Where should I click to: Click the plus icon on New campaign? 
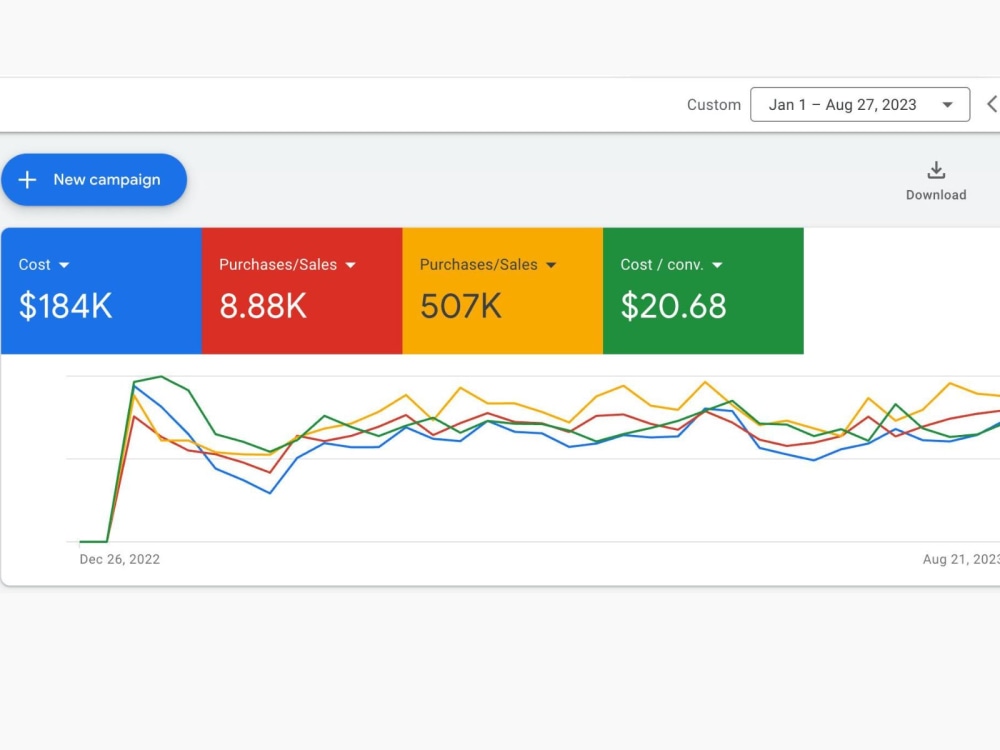[27, 180]
